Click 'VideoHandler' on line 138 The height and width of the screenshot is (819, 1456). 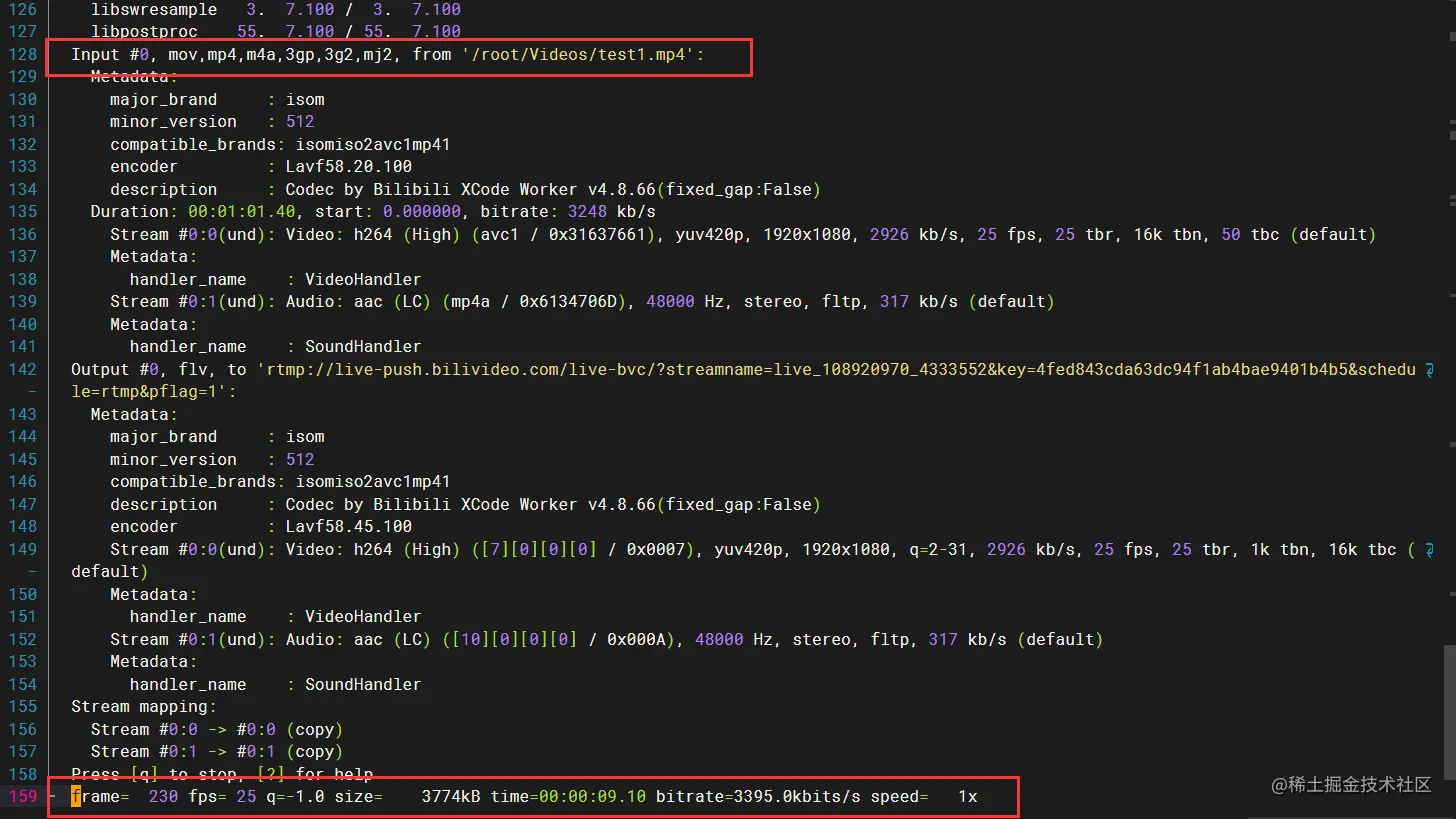coord(363,279)
